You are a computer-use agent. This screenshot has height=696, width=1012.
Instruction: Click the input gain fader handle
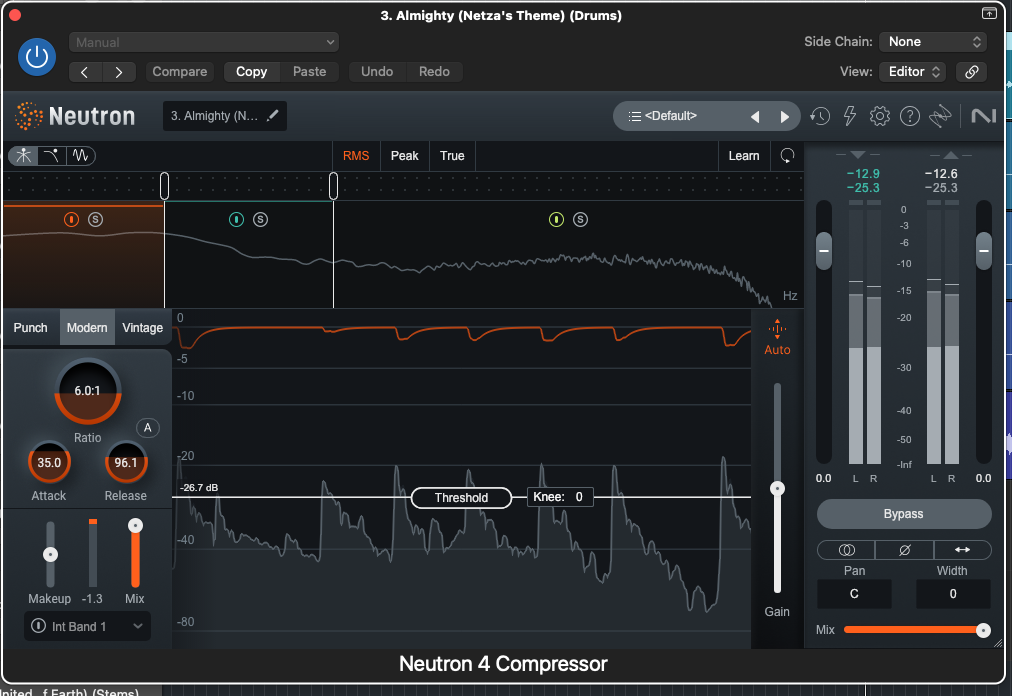coord(824,251)
